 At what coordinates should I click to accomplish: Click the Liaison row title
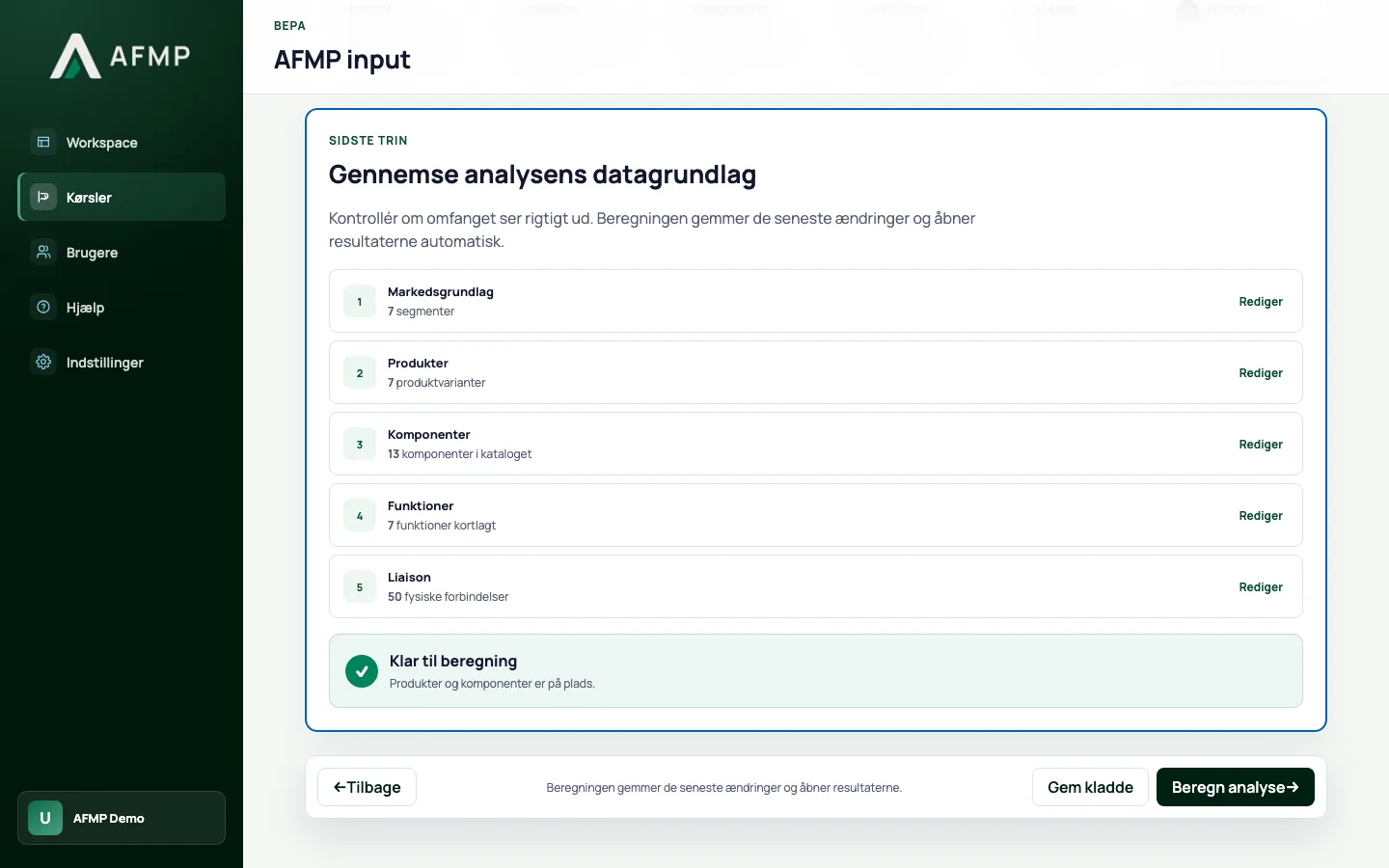pyautogui.click(x=409, y=578)
